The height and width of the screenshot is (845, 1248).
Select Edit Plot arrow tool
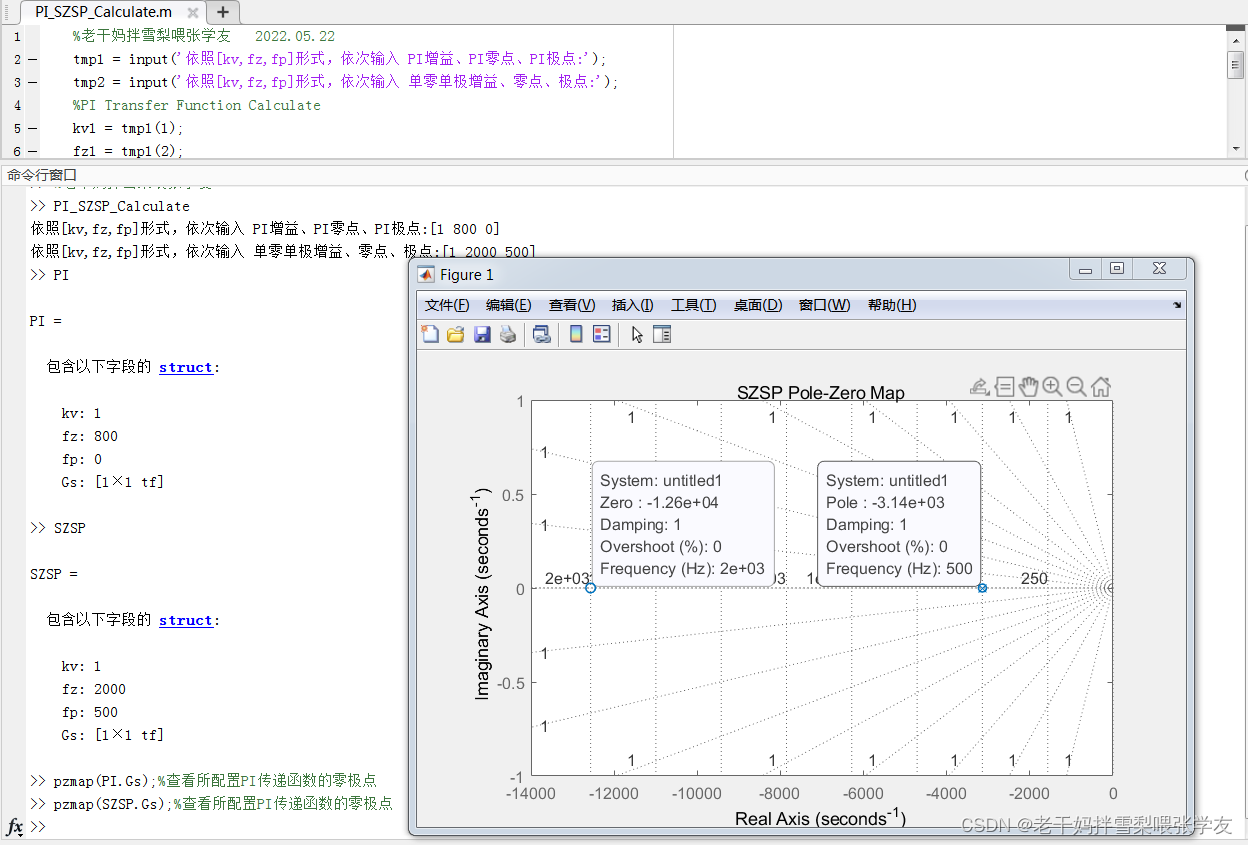click(637, 335)
